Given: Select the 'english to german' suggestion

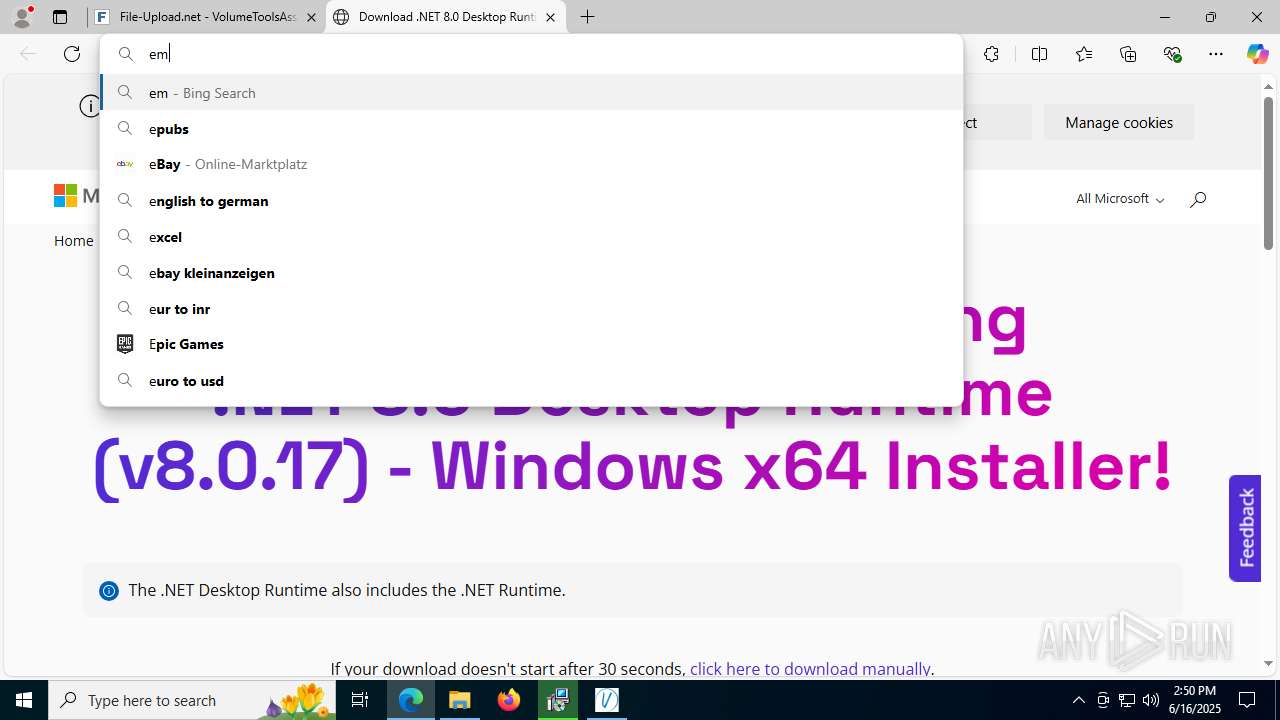Looking at the screenshot, I should (531, 201).
